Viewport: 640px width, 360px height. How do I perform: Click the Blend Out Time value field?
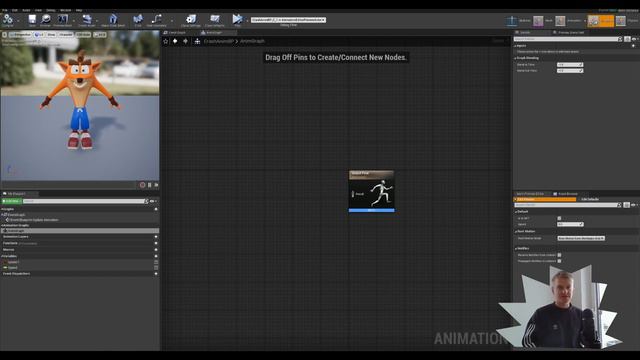570,71
